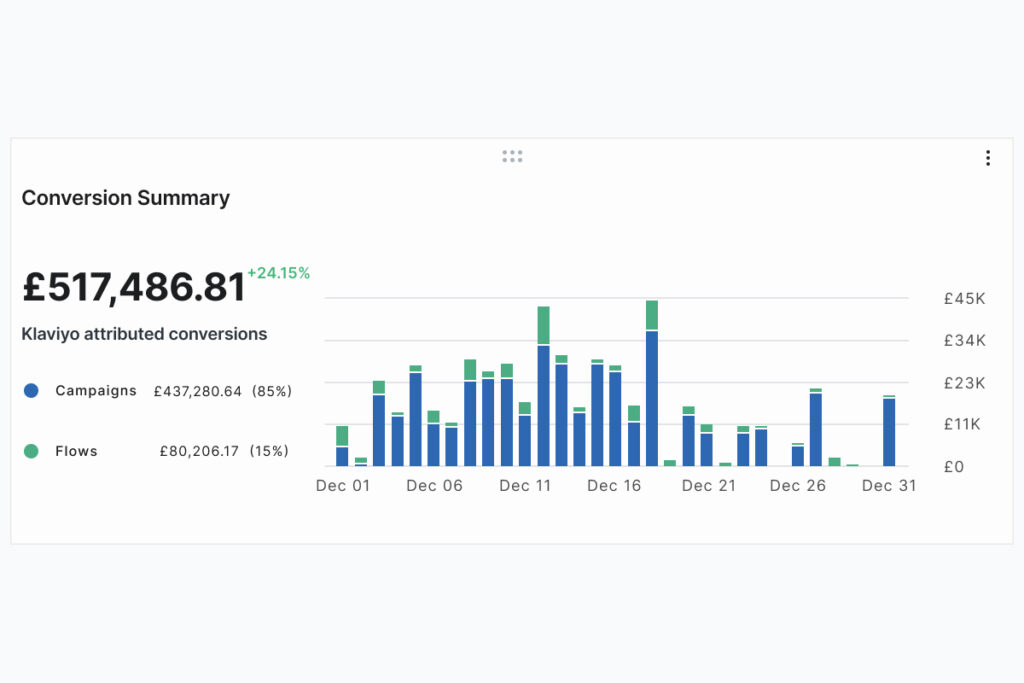Screen dimensions: 1024x683
Task: Select the blue Campaigns legend dot
Action: (x=31, y=391)
